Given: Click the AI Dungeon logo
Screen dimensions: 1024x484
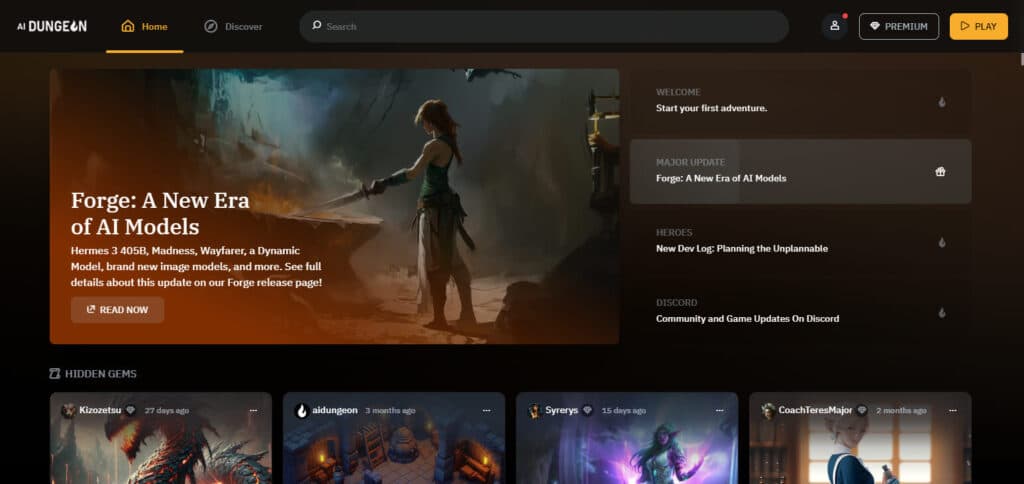Looking at the screenshot, I should tap(52, 26).
